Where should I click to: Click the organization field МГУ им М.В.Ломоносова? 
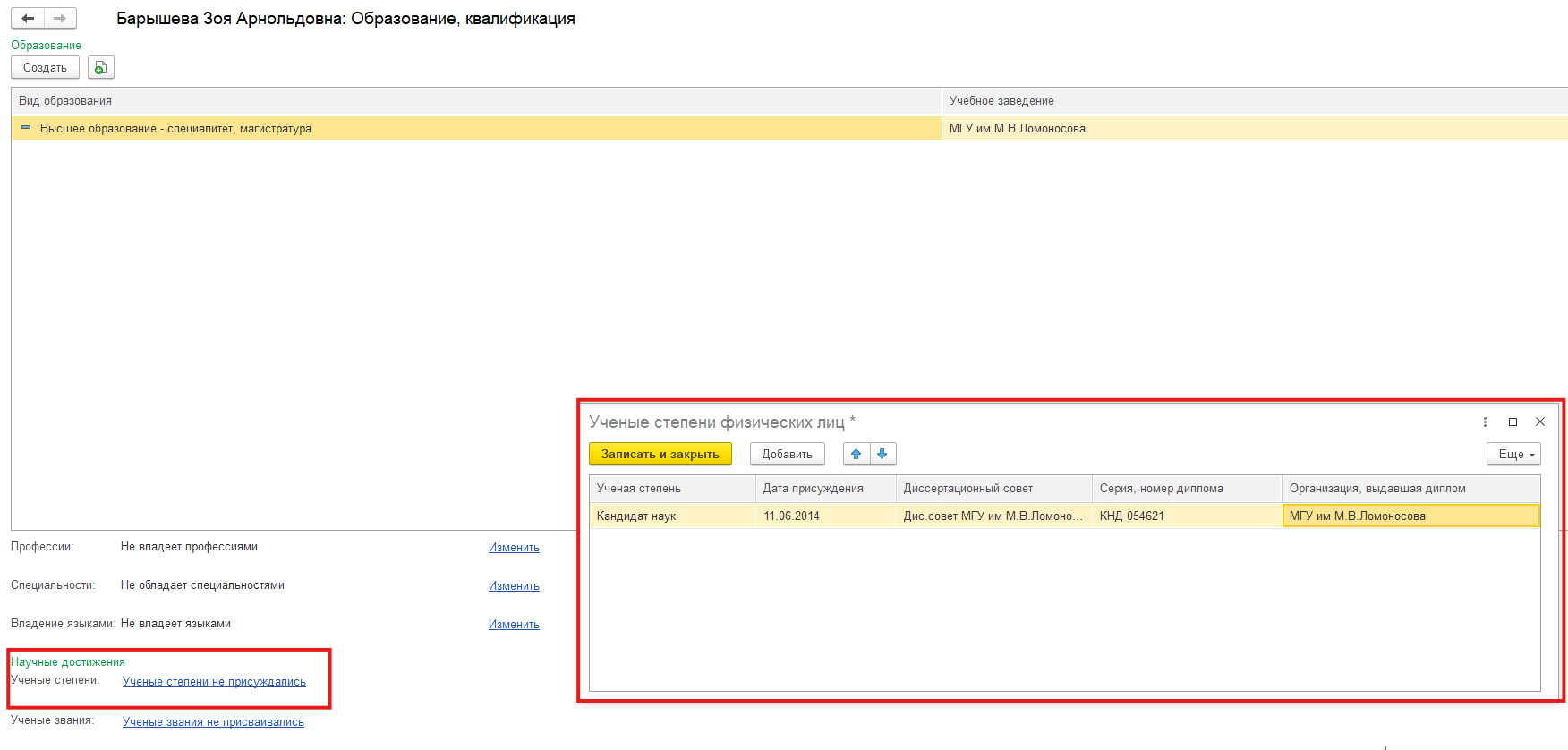pos(1411,516)
